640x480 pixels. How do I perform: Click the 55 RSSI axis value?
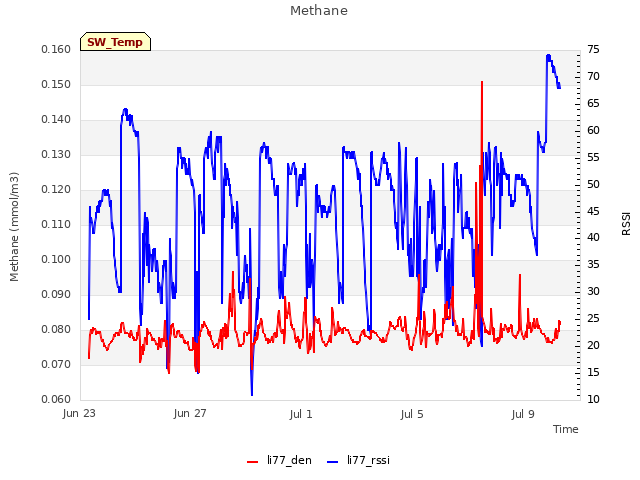point(593,157)
